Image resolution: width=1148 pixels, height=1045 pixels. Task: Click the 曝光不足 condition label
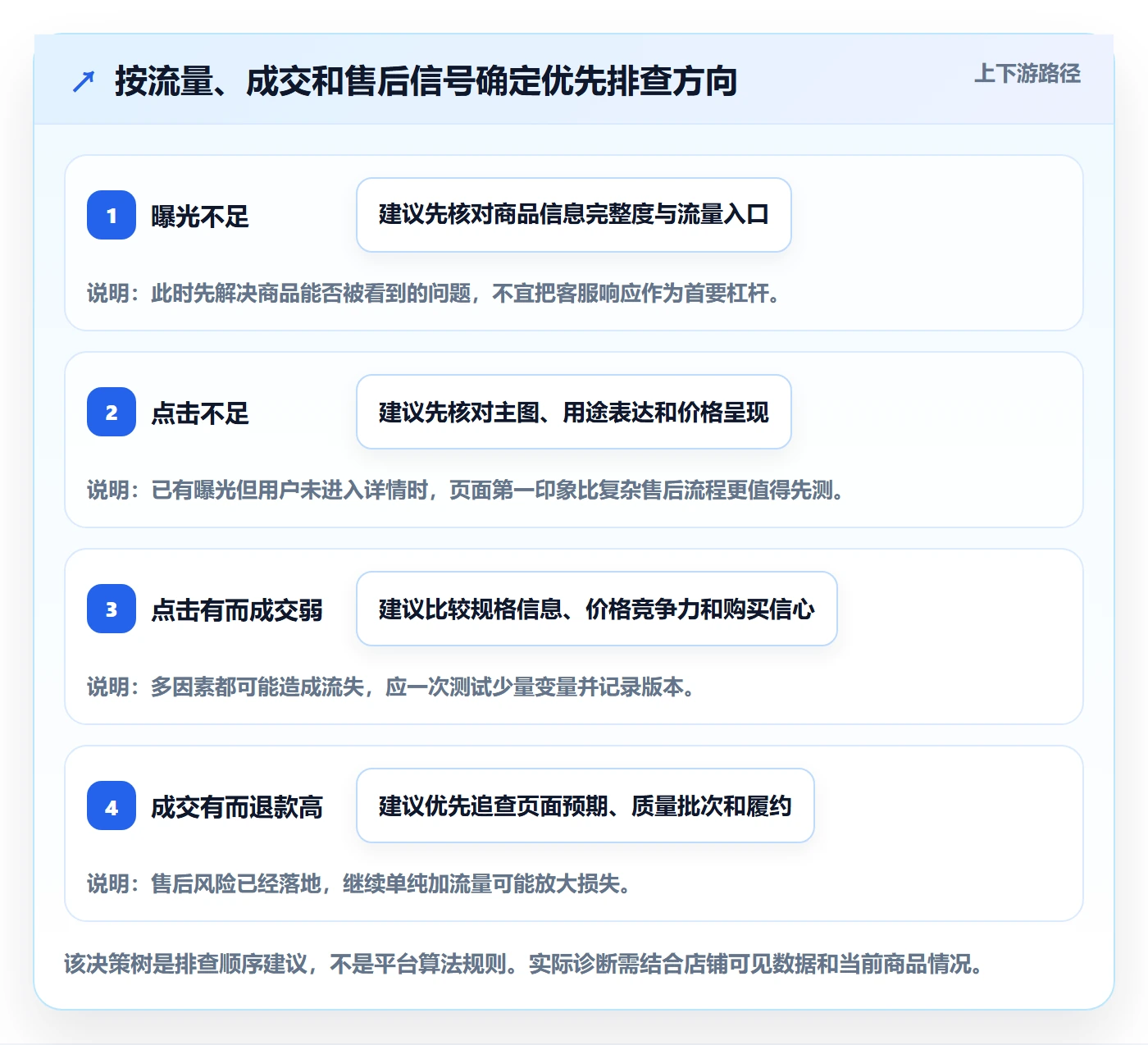200,216
